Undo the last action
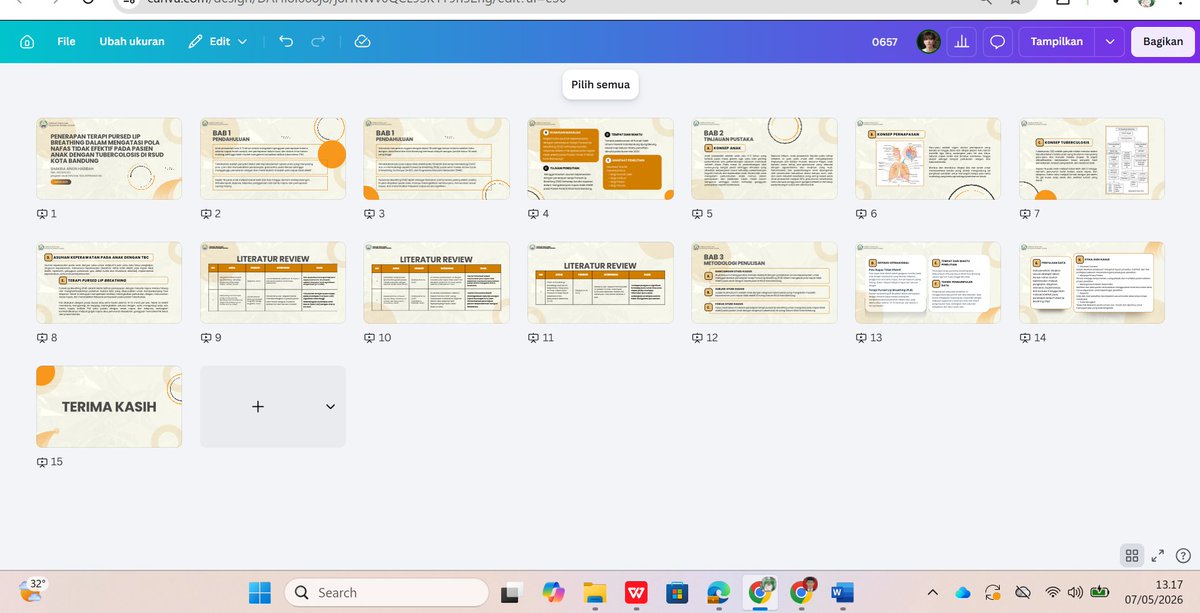Screen dimensions: 1200x613 coord(286,42)
